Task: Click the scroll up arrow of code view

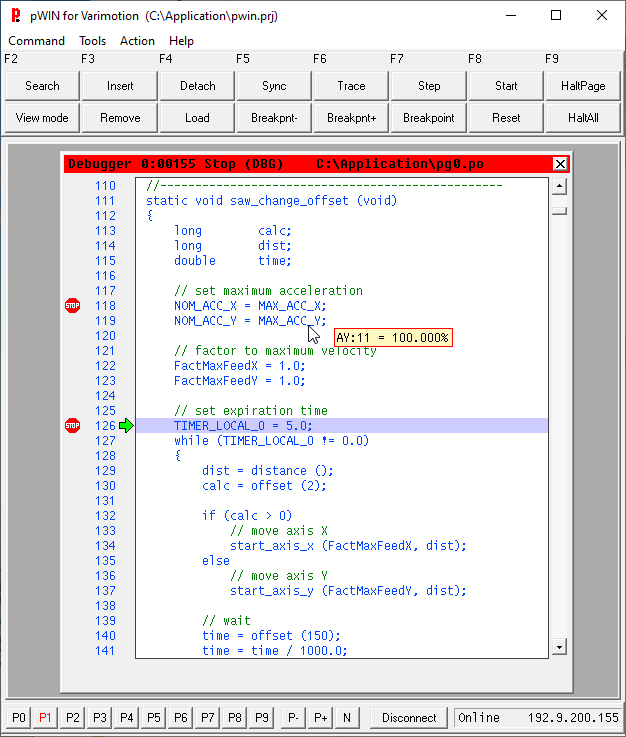Action: coord(559,186)
